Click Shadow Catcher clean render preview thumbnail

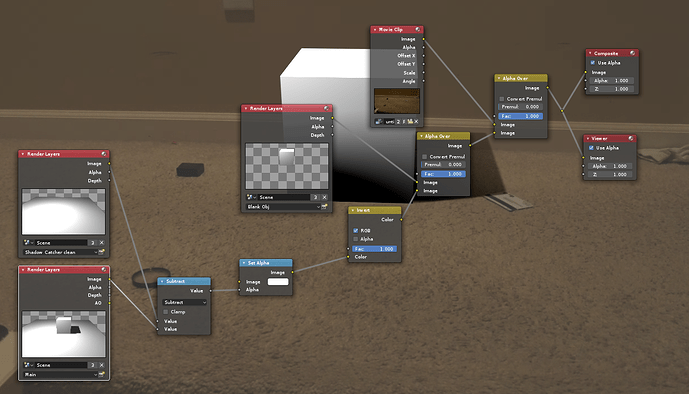tap(64, 212)
